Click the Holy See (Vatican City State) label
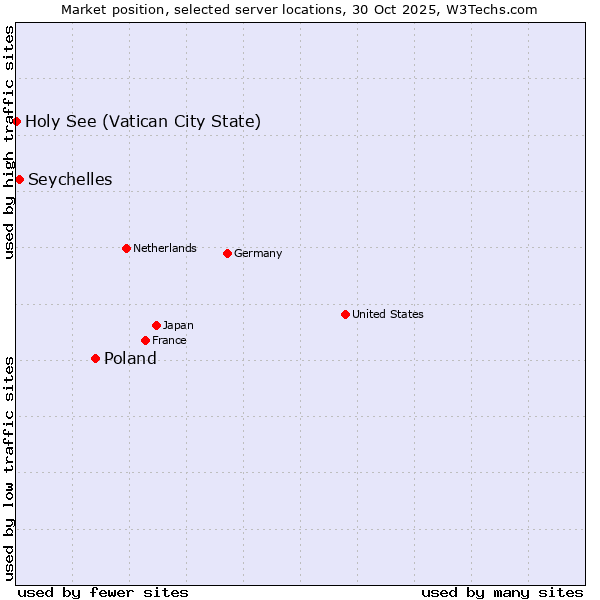Screen dimensions: 600x600 coord(143,122)
